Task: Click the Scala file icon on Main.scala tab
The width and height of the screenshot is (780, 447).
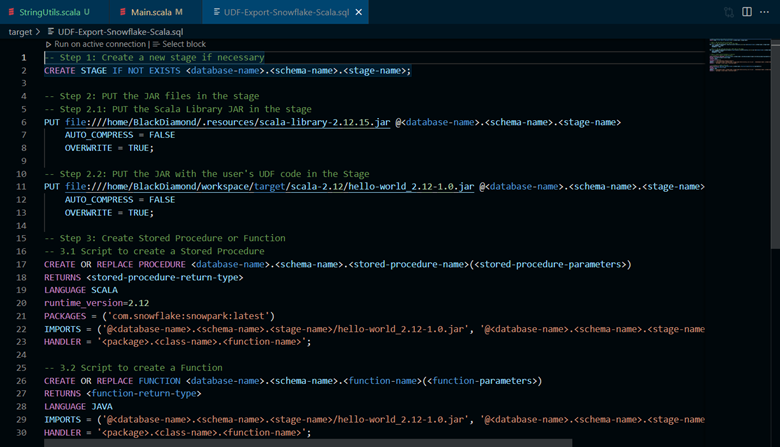Action: pyautogui.click(x=123, y=12)
